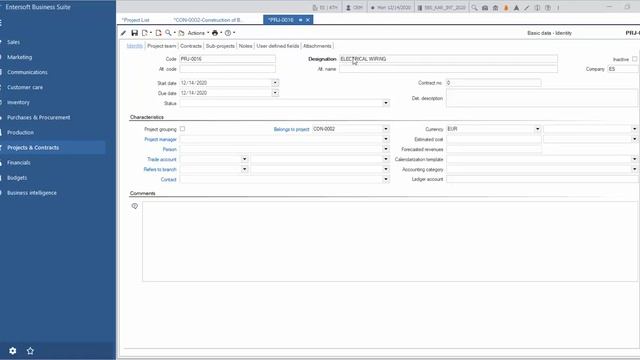
Task: Save the project with the floppy disk icon
Action: tap(134, 33)
